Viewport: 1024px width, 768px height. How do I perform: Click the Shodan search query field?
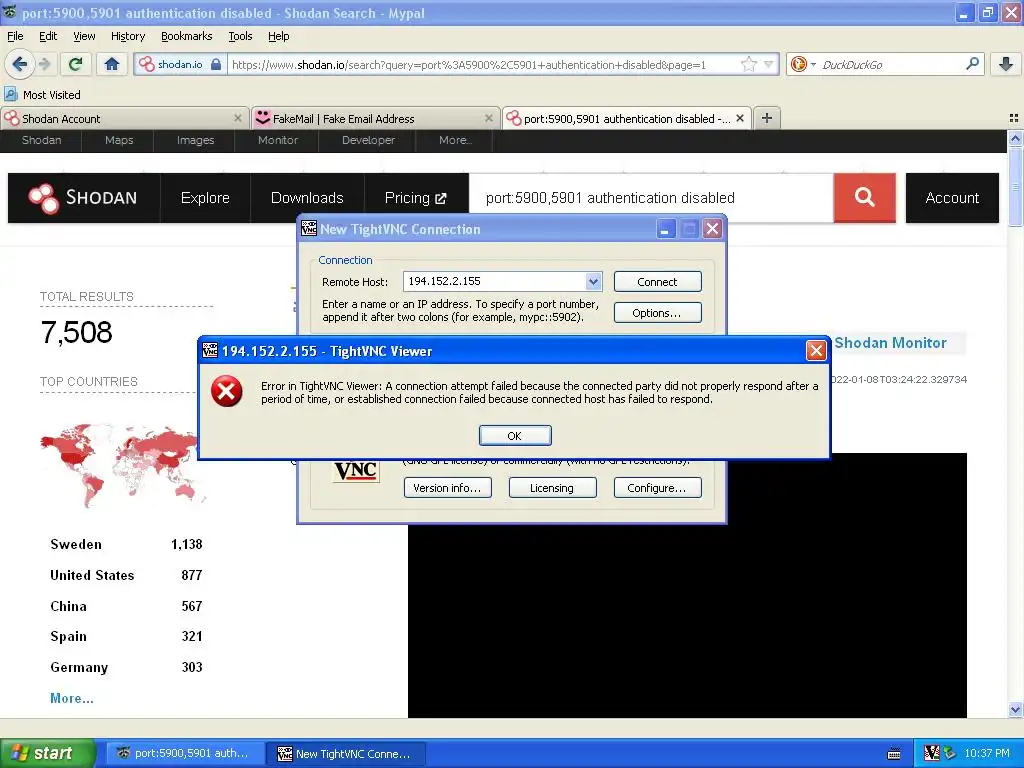tap(651, 198)
